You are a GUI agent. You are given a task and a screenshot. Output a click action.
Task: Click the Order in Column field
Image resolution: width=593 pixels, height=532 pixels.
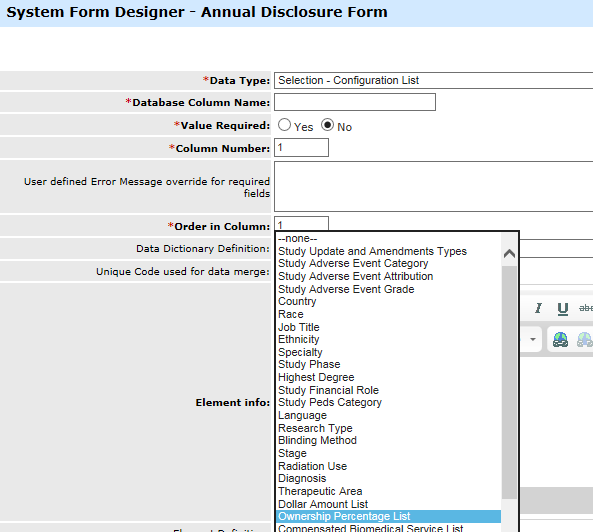[301, 224]
